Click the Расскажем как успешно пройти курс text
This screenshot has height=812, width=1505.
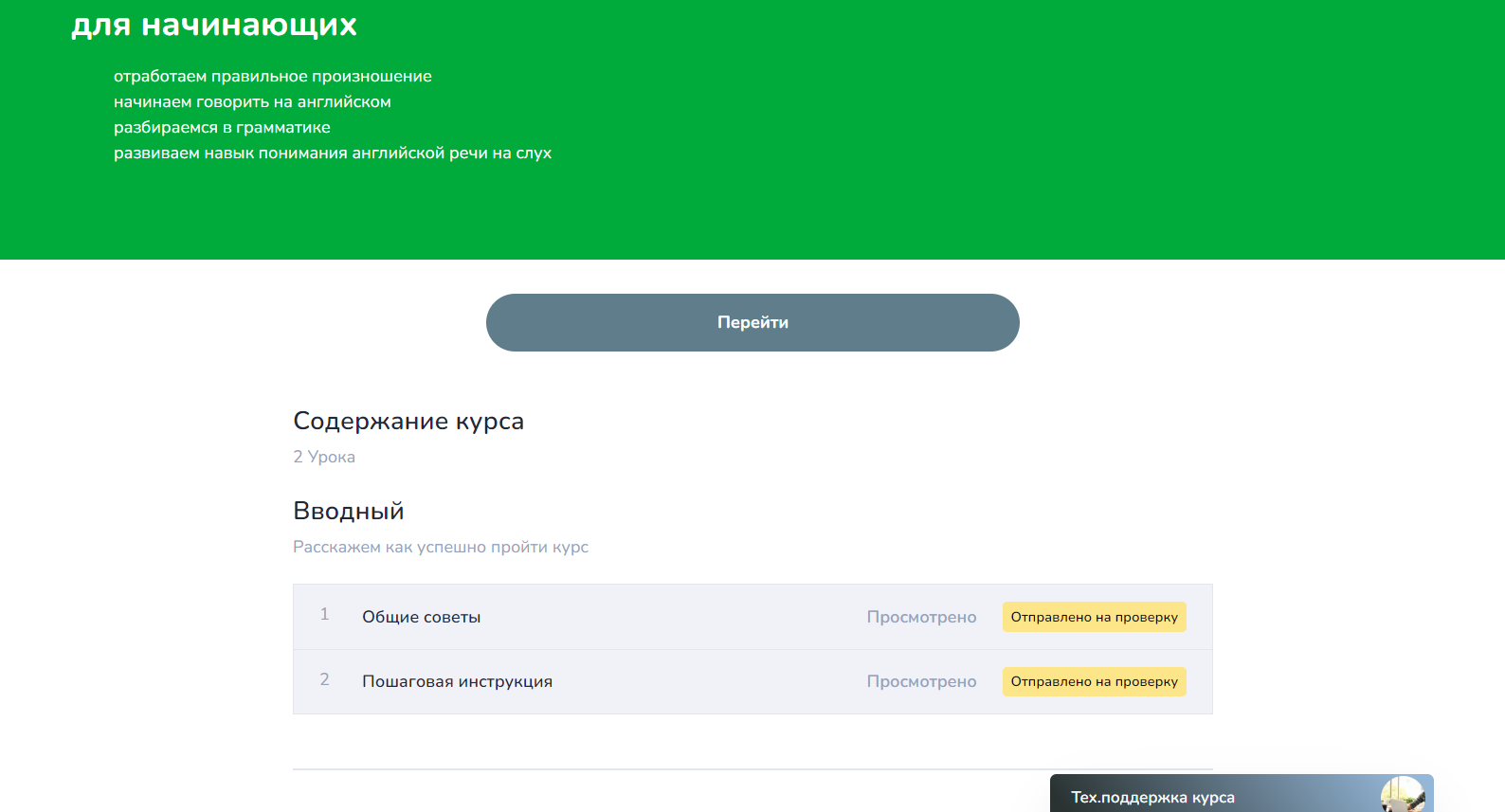pos(441,547)
